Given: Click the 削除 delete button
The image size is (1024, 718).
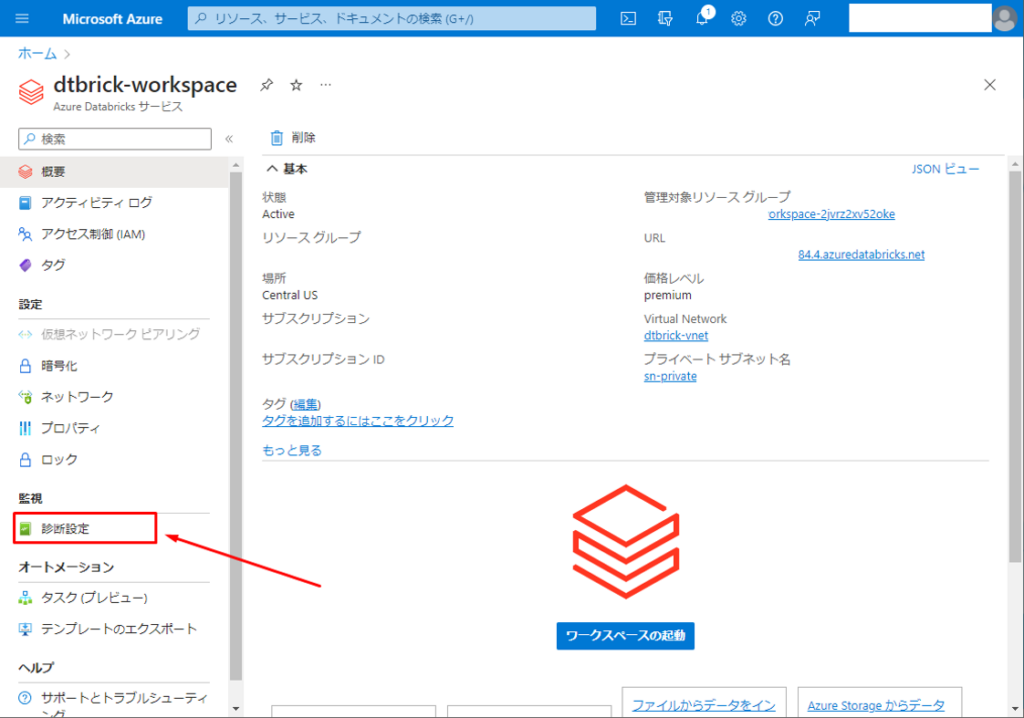Looking at the screenshot, I should (x=293, y=138).
